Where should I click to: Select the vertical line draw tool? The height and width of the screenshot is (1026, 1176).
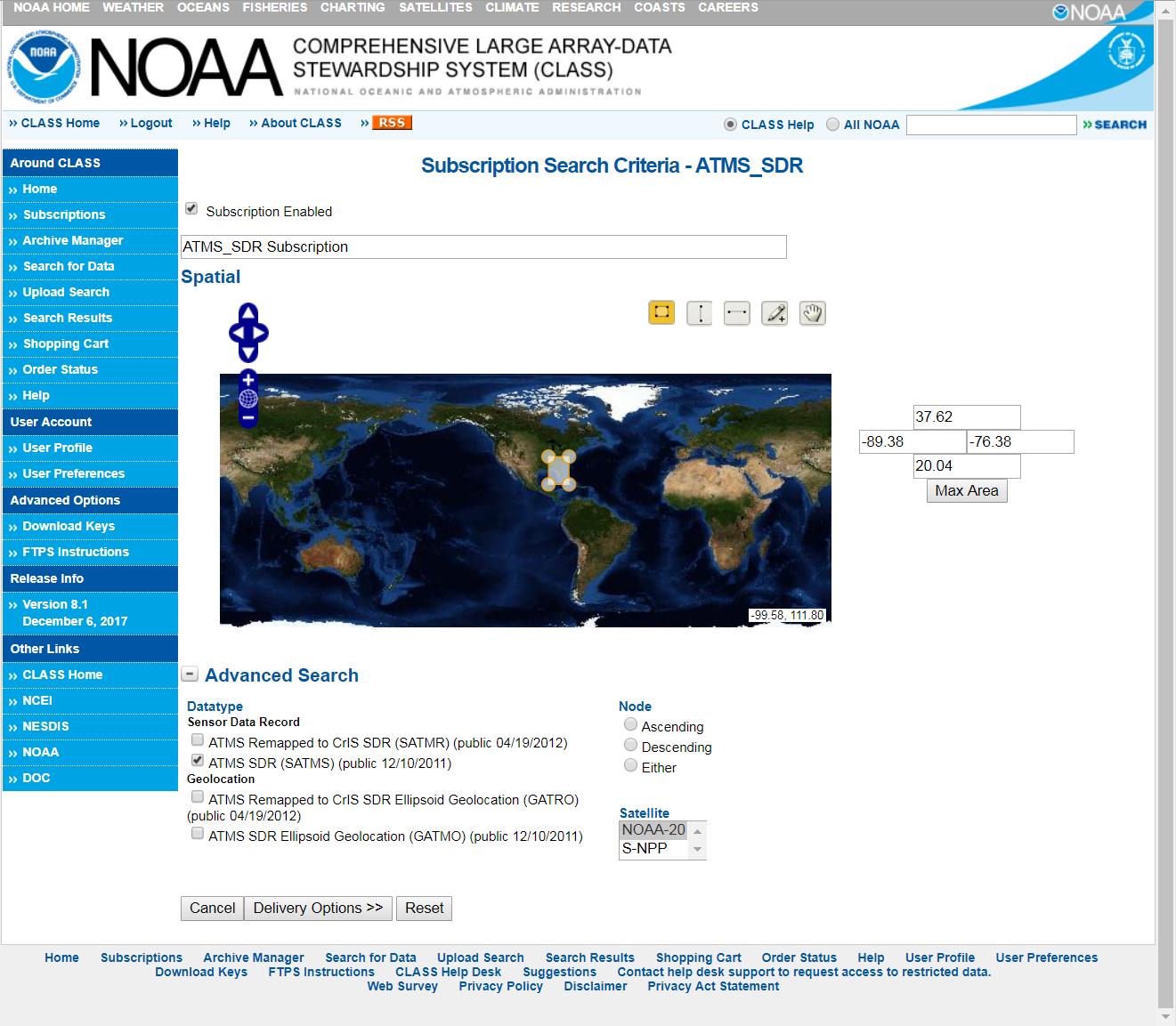pyautogui.click(x=700, y=313)
